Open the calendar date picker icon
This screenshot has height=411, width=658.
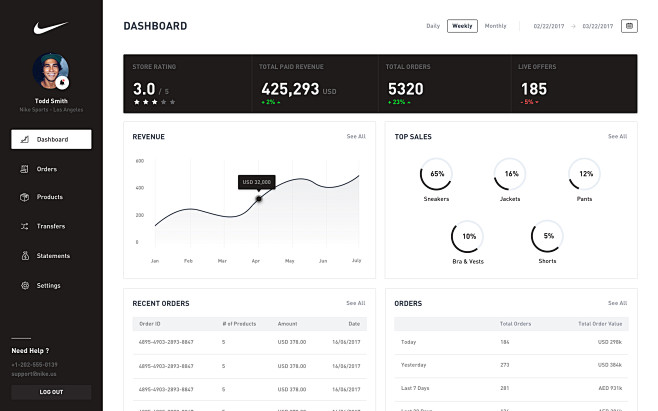coord(629,26)
